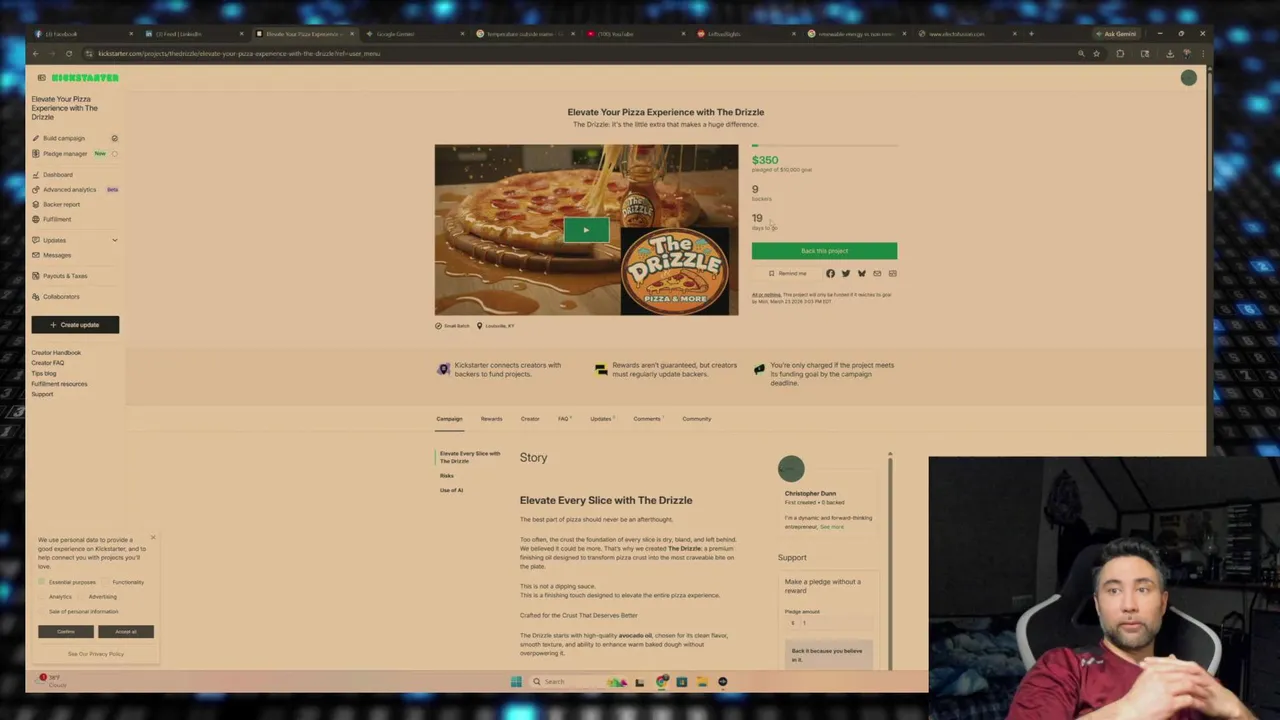Bookmark the page with the star icon
This screenshot has height=720, width=1280.
coord(1096,53)
